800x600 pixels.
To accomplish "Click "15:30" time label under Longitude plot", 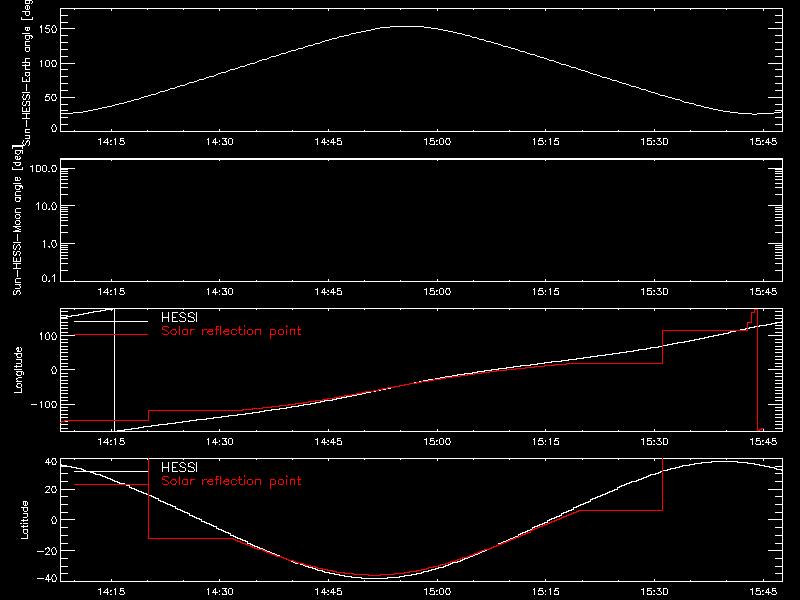I will tap(655, 441).
